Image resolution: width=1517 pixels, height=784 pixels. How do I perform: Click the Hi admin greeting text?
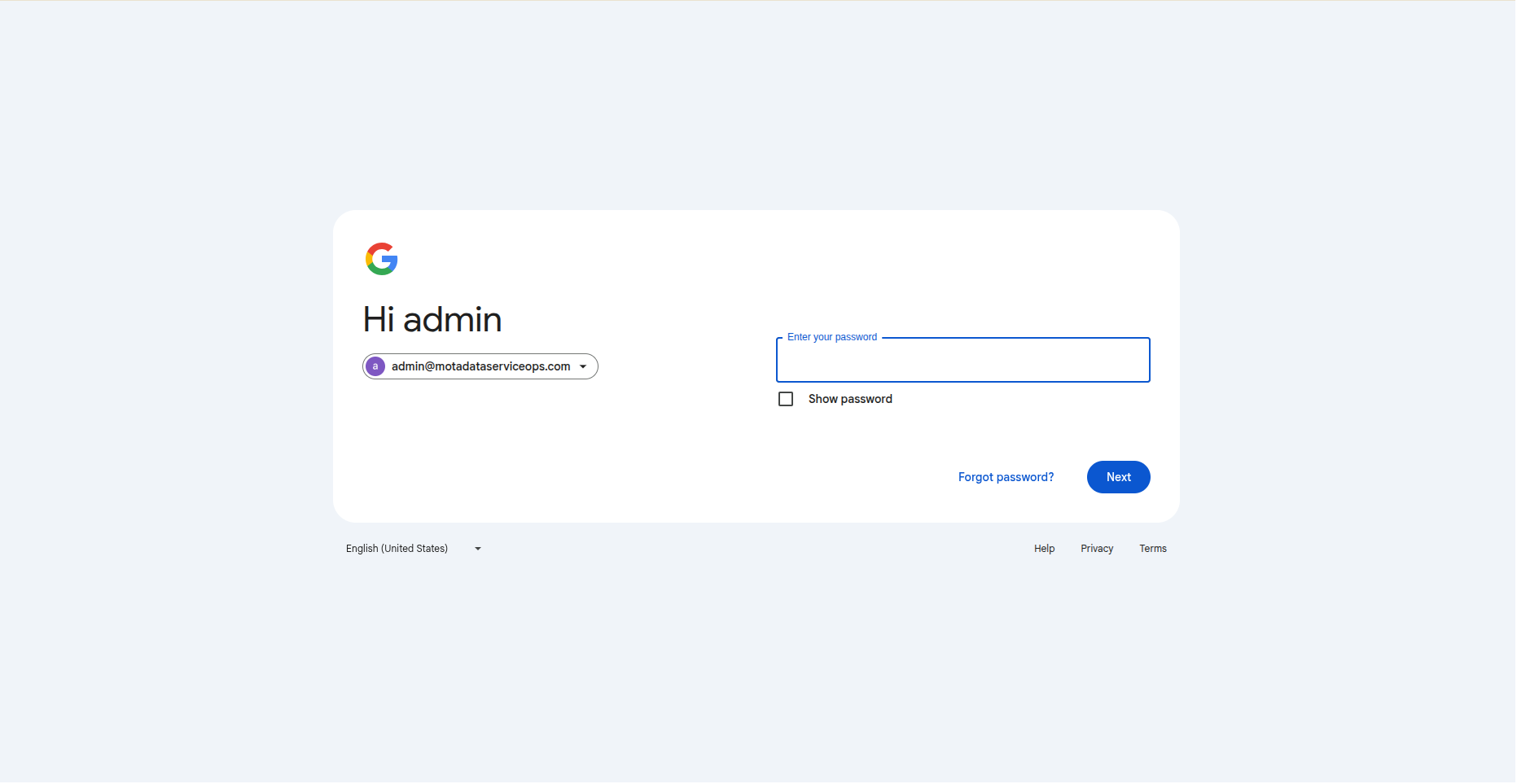pos(432,319)
